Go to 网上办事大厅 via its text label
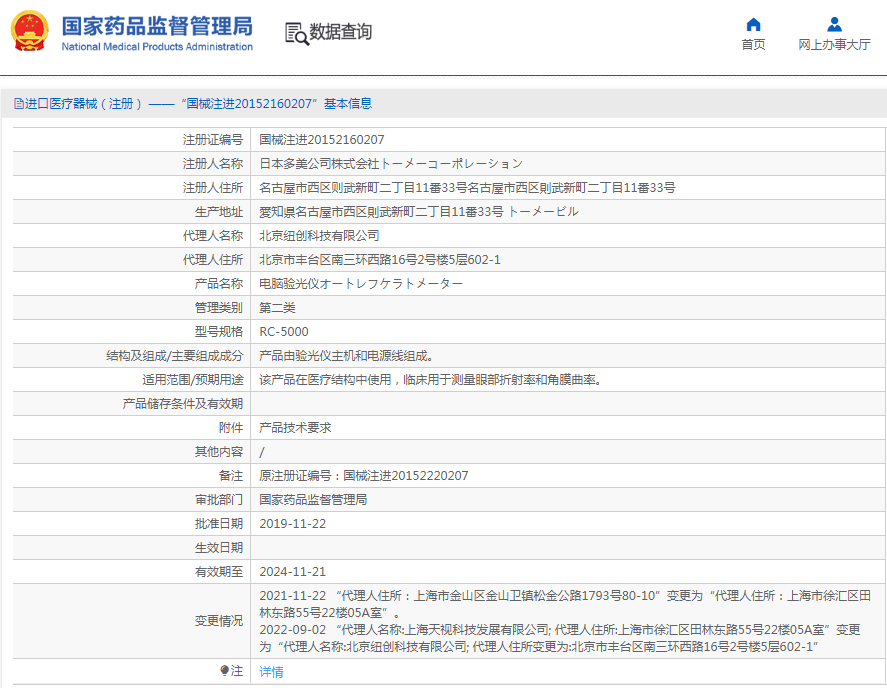The height and width of the screenshot is (688, 887). [x=834, y=45]
